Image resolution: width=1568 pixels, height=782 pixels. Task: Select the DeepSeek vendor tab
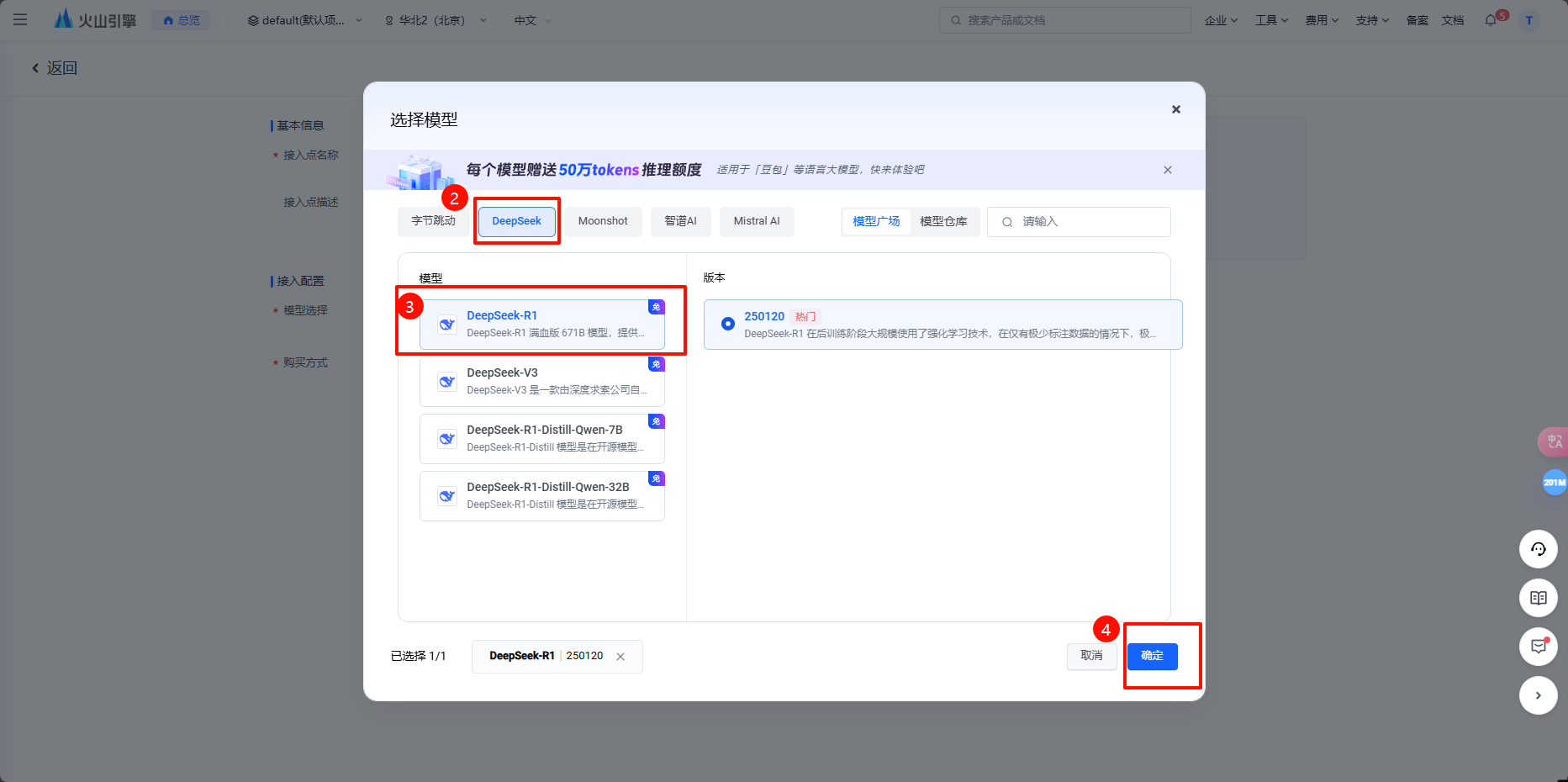(x=517, y=221)
